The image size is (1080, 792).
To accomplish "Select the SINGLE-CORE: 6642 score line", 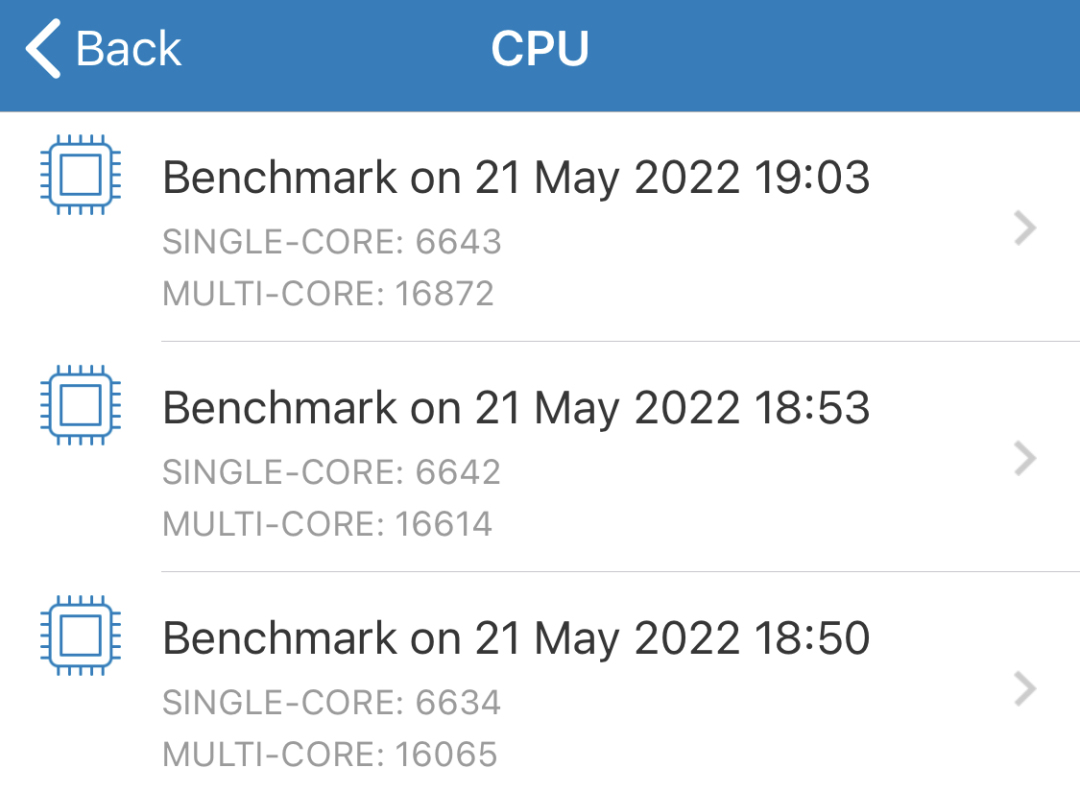I will click(x=332, y=472).
